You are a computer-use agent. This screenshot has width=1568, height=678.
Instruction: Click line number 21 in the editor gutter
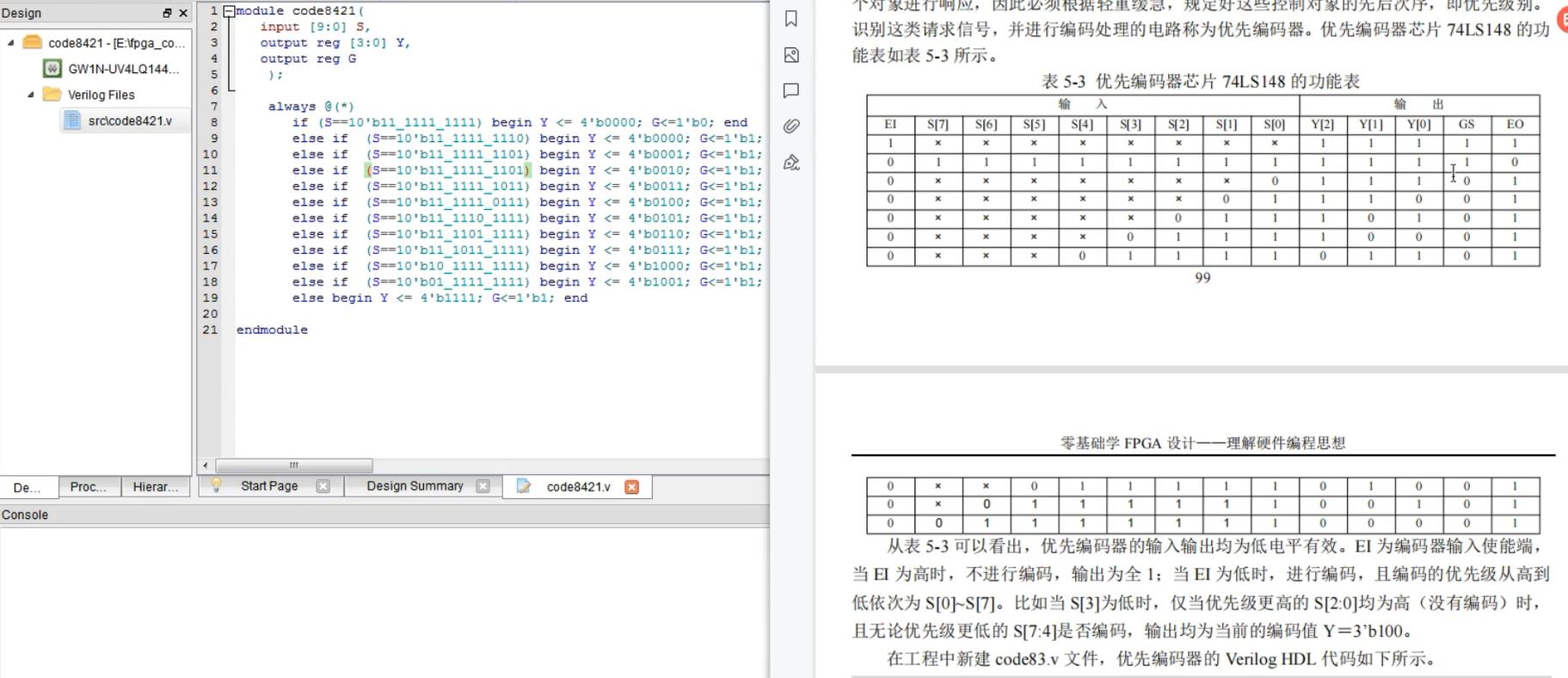[211, 330]
